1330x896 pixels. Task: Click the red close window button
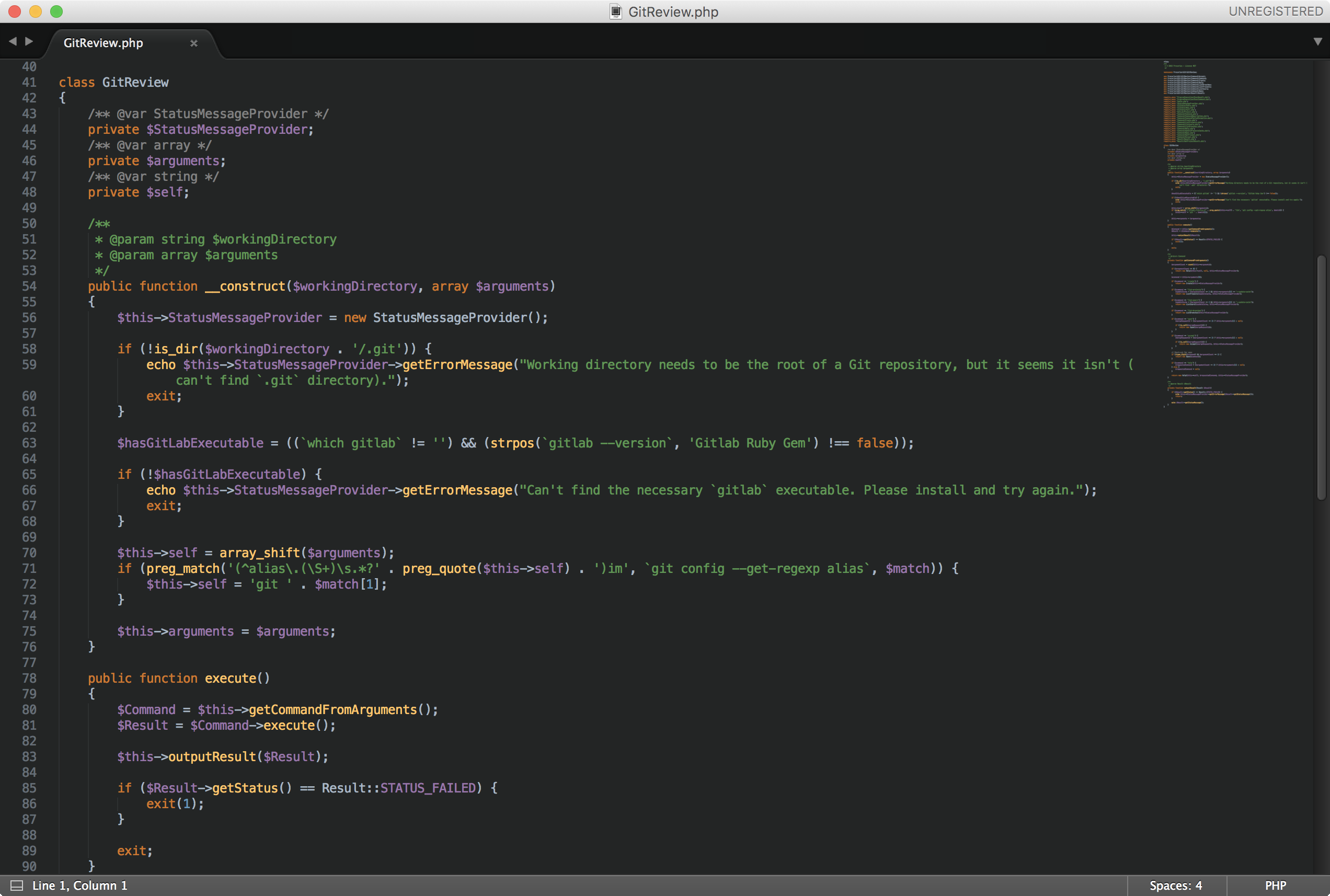click(x=15, y=12)
